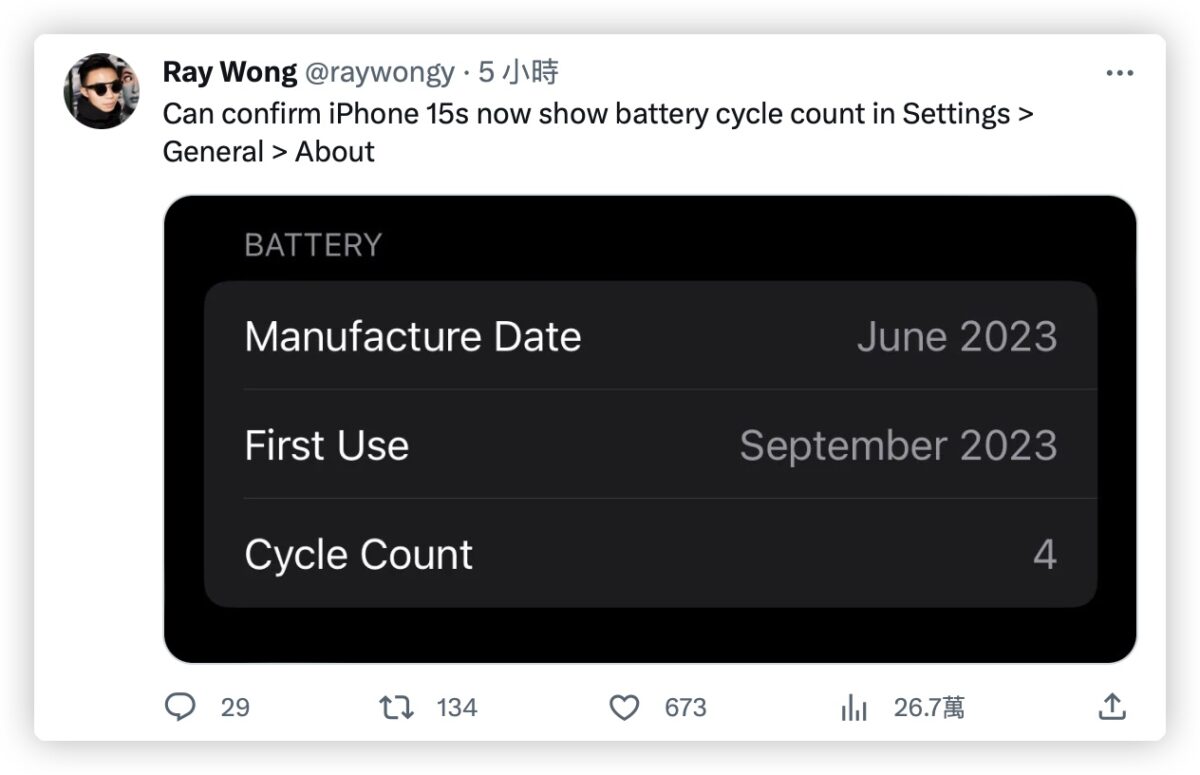Click the First Use row
Image resolution: width=1200 pixels, height=775 pixels.
650,445
